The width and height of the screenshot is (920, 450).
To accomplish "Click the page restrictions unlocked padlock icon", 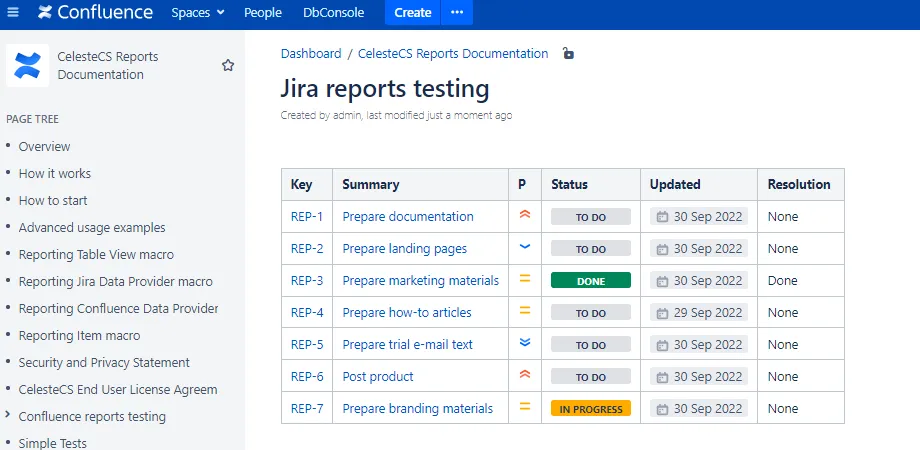I will click(568, 53).
